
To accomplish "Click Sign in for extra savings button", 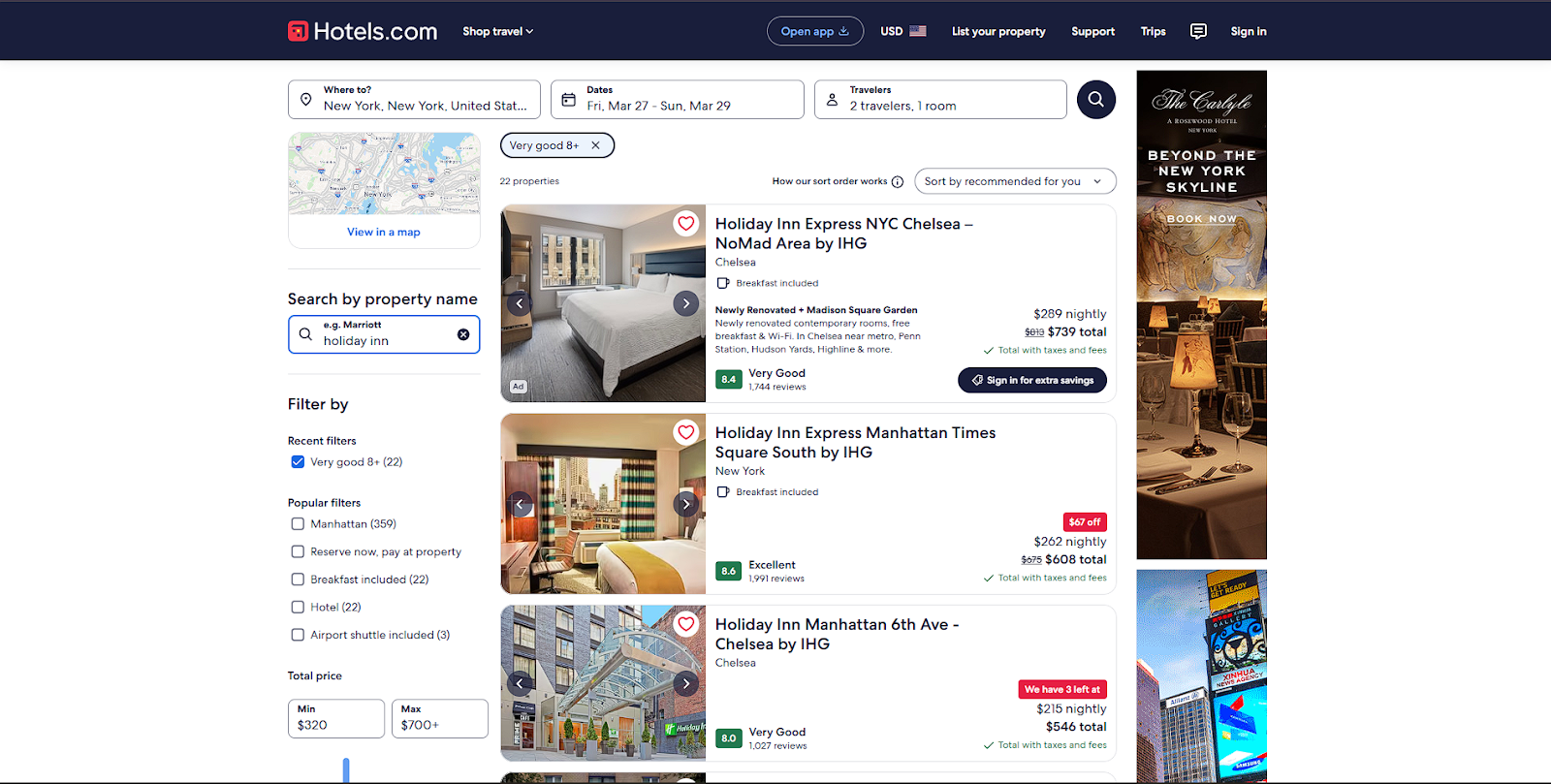I will pyautogui.click(x=1031, y=380).
